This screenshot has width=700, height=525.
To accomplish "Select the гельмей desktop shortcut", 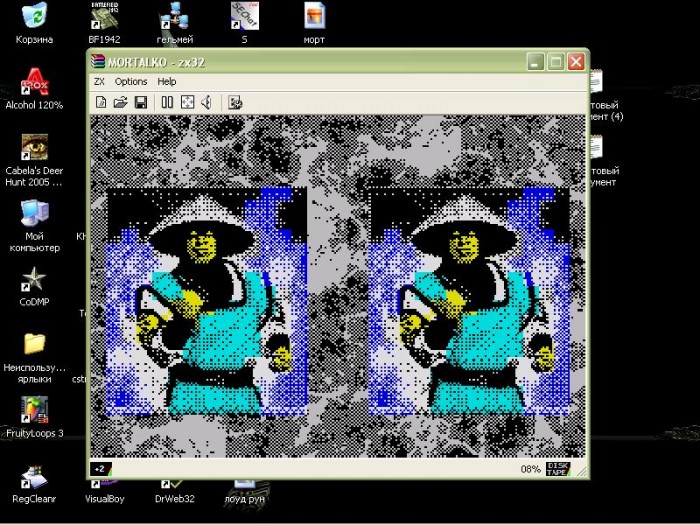I will [x=175, y=23].
